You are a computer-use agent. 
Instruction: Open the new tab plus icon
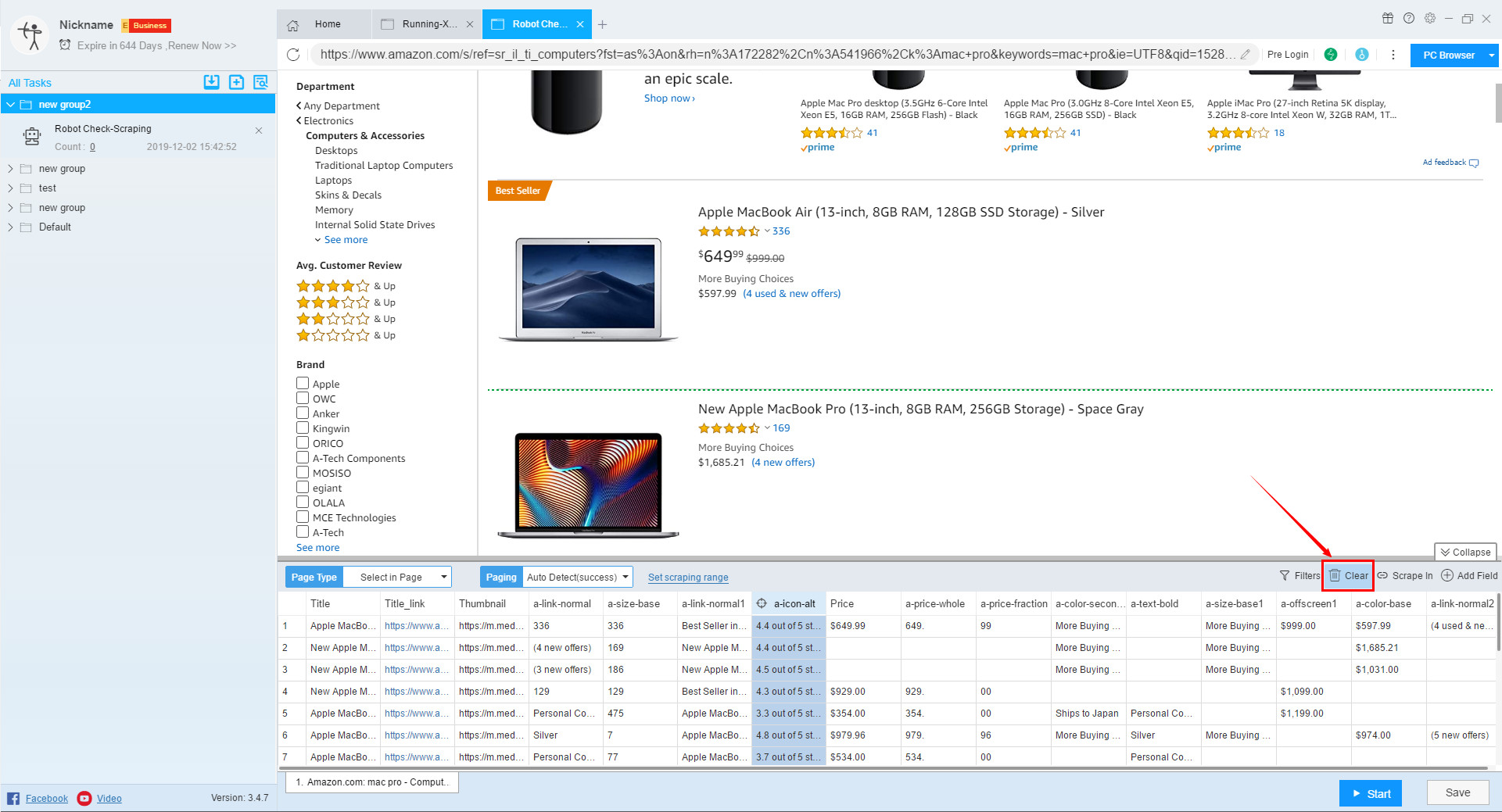coord(602,24)
